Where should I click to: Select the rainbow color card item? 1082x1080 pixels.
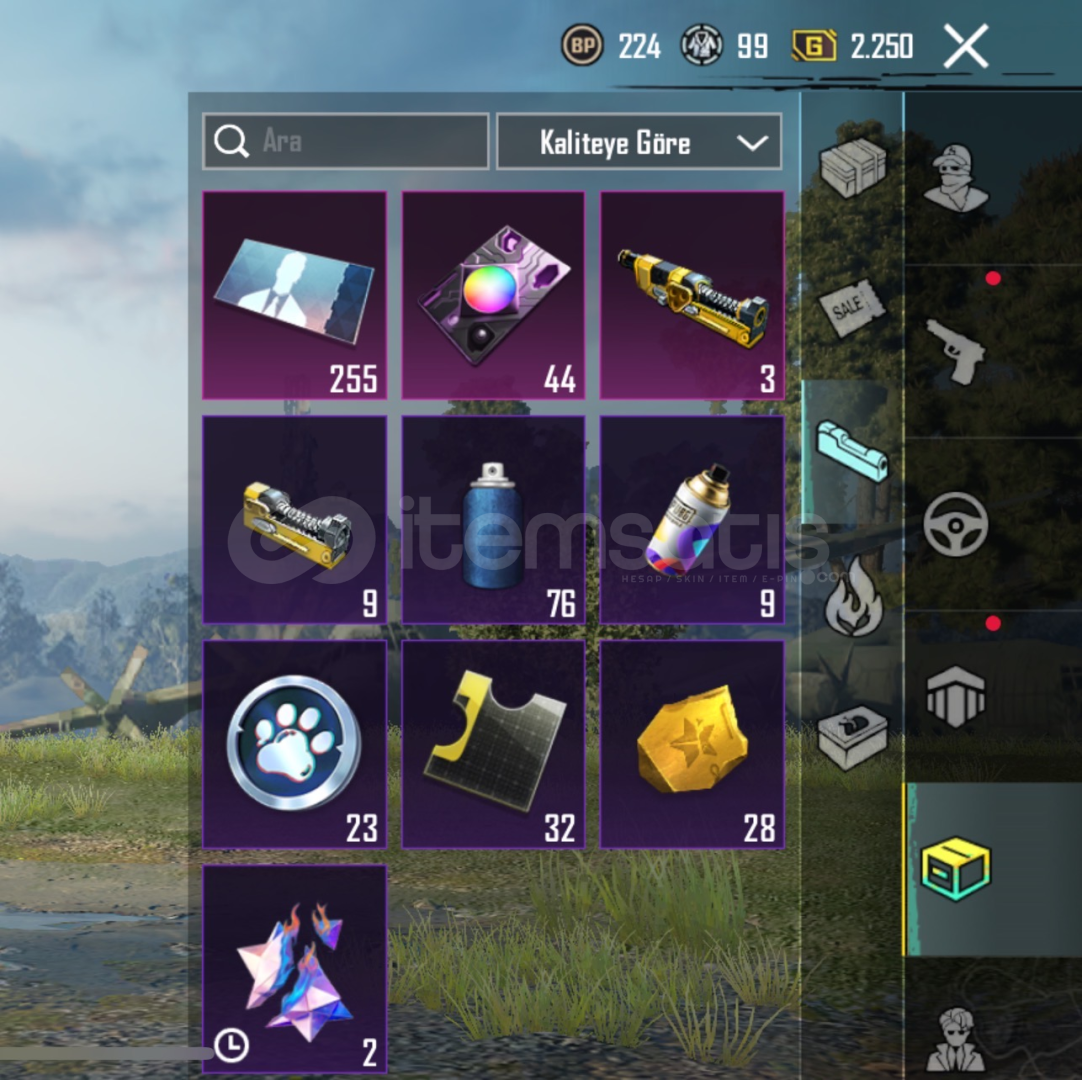pyautogui.click(x=493, y=295)
